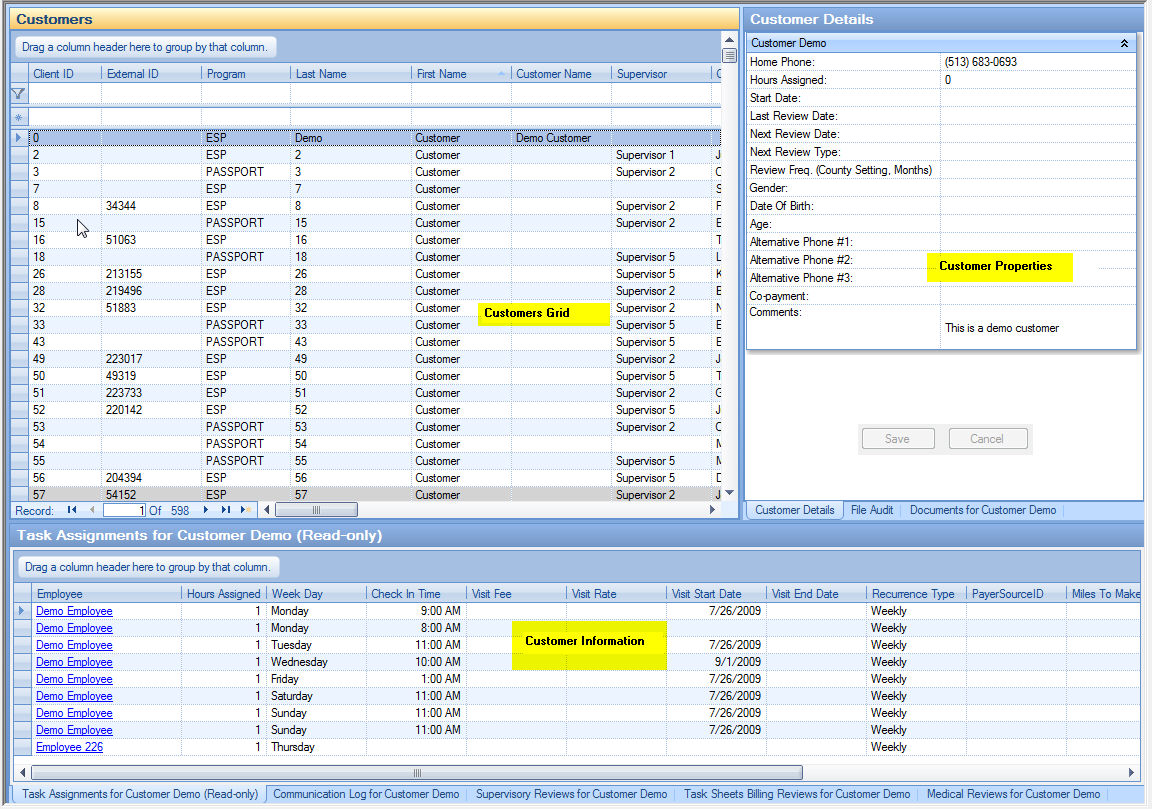Open Demo Employee link for Monday 8:00 AM
The width and height of the screenshot is (1152, 809).
[x=74, y=628]
